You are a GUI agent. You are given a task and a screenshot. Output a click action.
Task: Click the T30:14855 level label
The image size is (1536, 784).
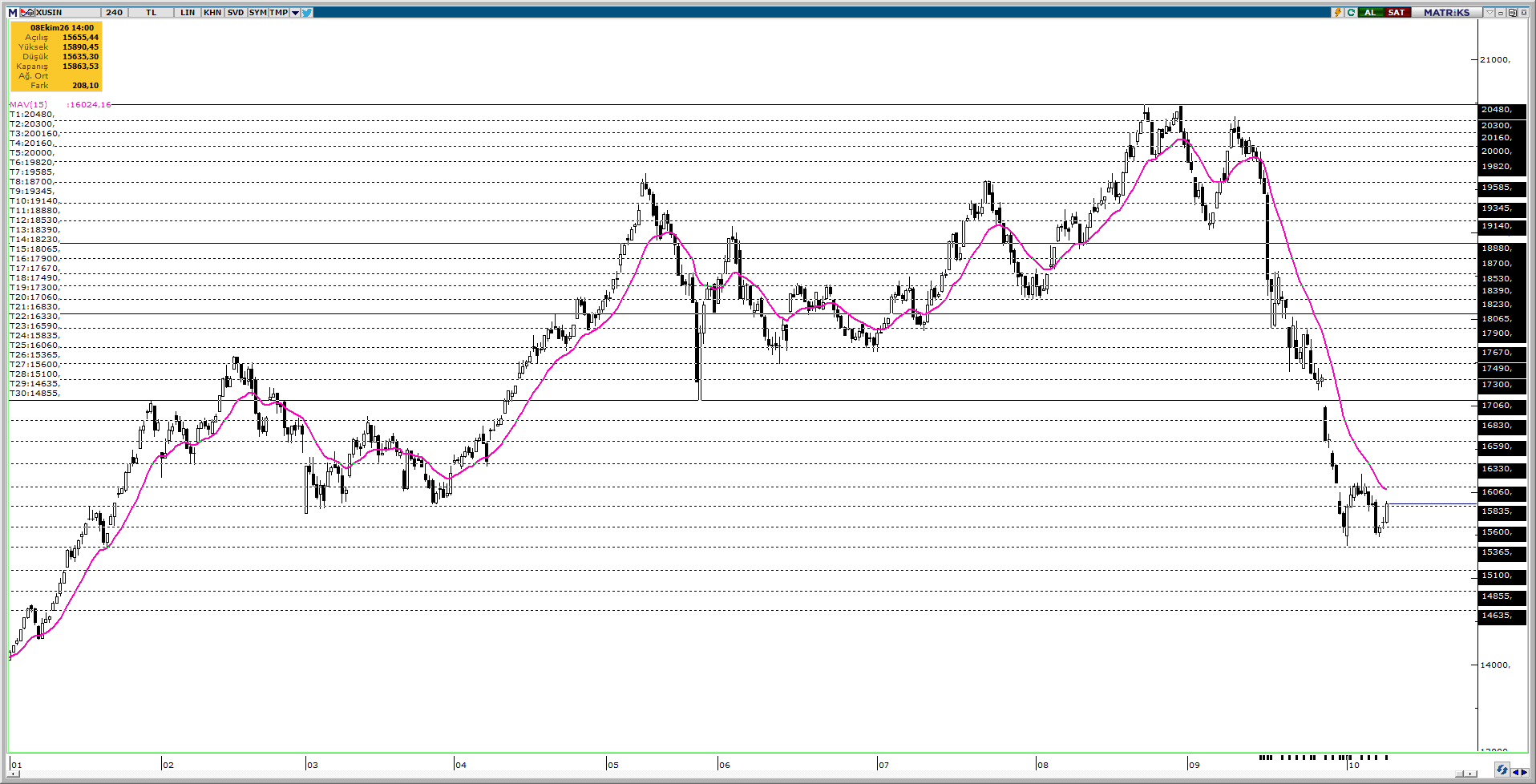[34, 394]
